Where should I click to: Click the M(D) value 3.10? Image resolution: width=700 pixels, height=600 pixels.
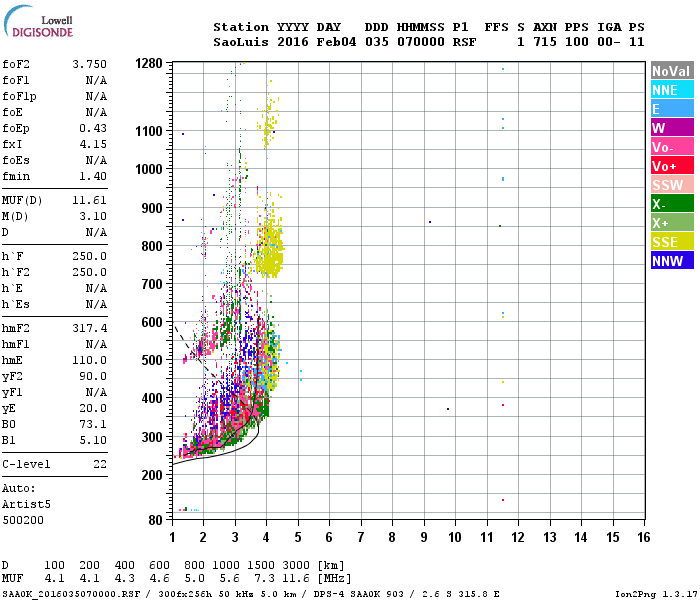point(93,216)
